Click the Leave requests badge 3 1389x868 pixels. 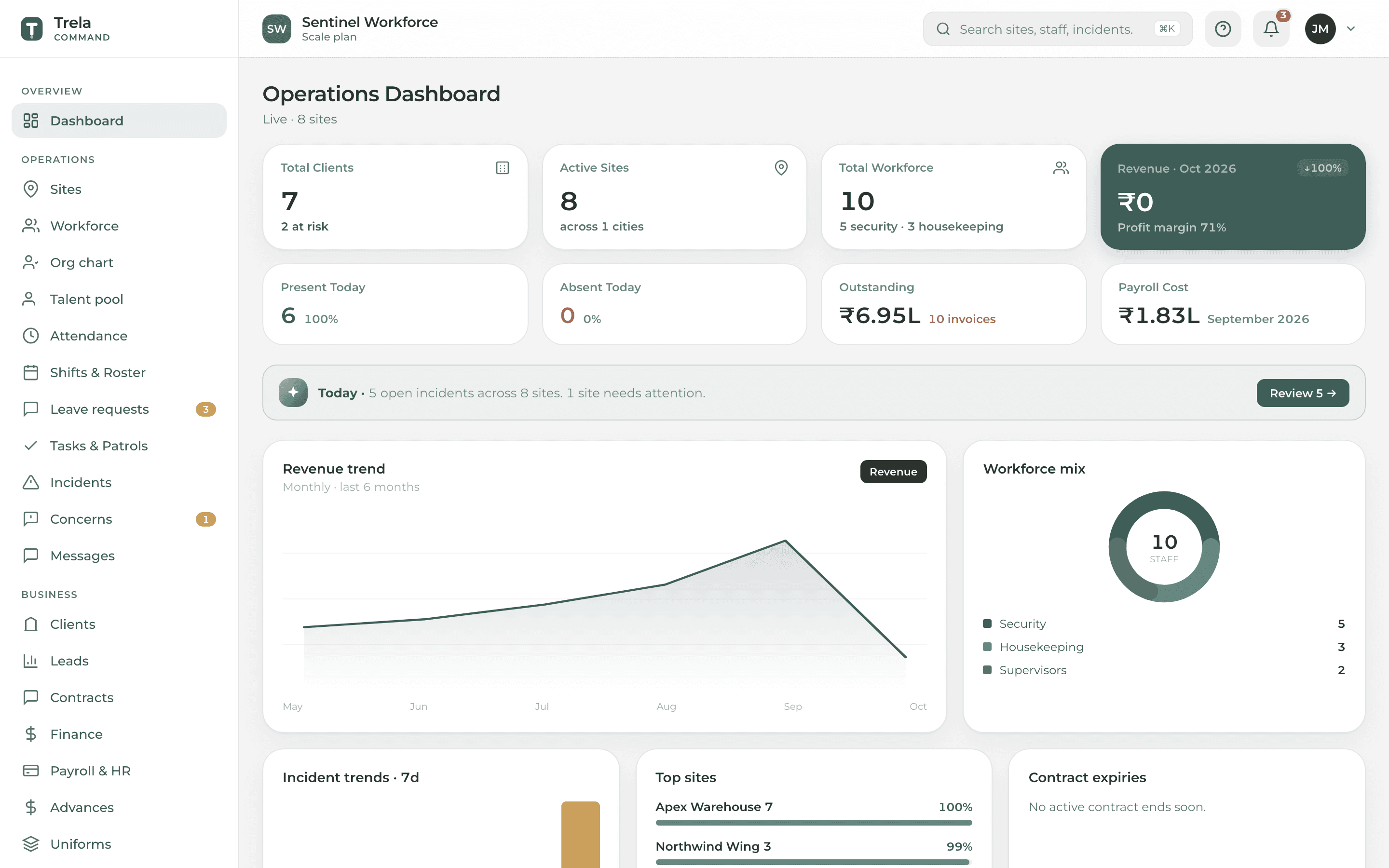coord(205,409)
